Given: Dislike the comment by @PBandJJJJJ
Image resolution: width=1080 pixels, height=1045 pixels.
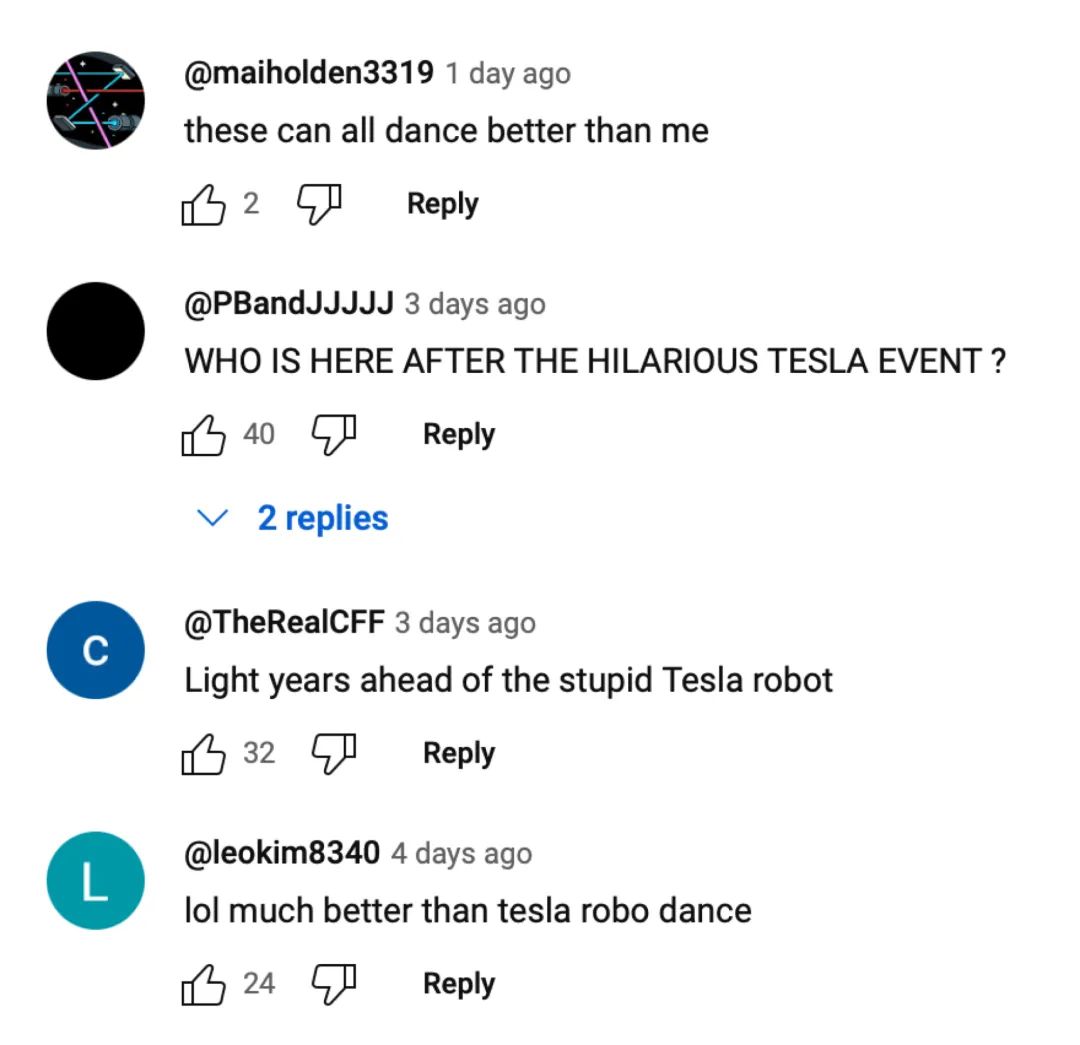Looking at the screenshot, I should pyautogui.click(x=335, y=435).
